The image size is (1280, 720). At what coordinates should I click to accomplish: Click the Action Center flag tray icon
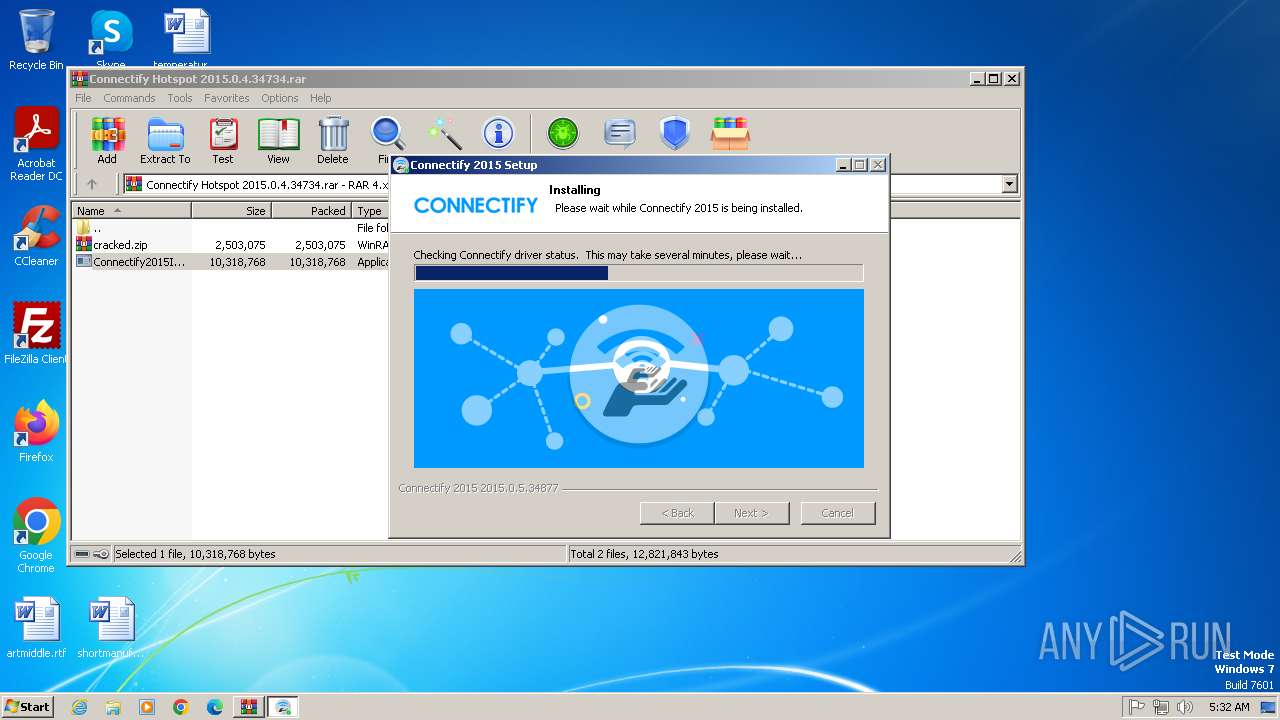tap(1136, 707)
